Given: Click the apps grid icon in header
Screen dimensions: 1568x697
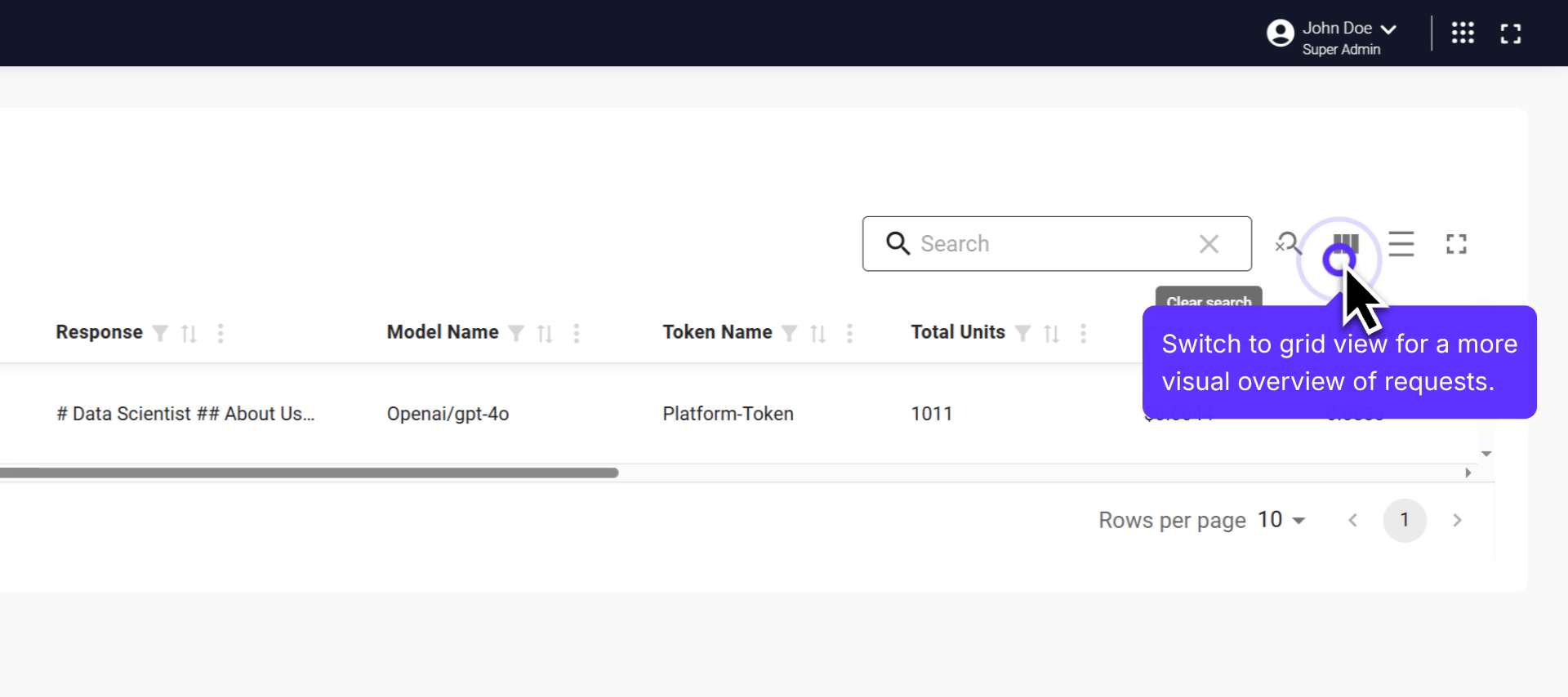Looking at the screenshot, I should pos(1462,33).
